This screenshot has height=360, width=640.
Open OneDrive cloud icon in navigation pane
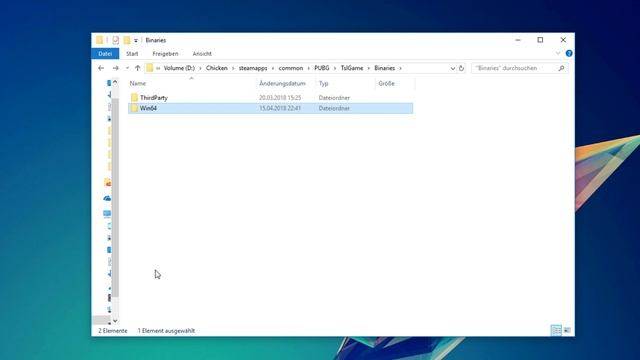(x=107, y=198)
